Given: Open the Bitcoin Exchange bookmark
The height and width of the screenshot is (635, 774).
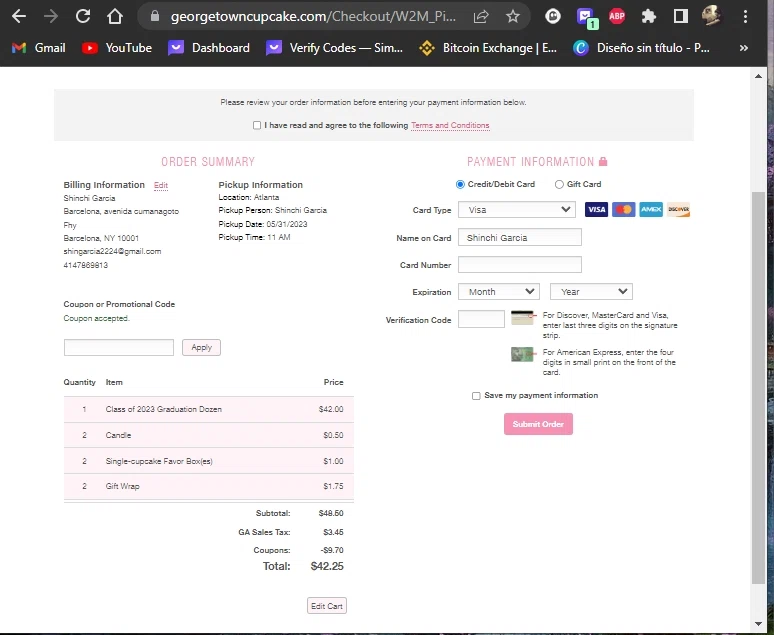Looking at the screenshot, I should [488, 48].
